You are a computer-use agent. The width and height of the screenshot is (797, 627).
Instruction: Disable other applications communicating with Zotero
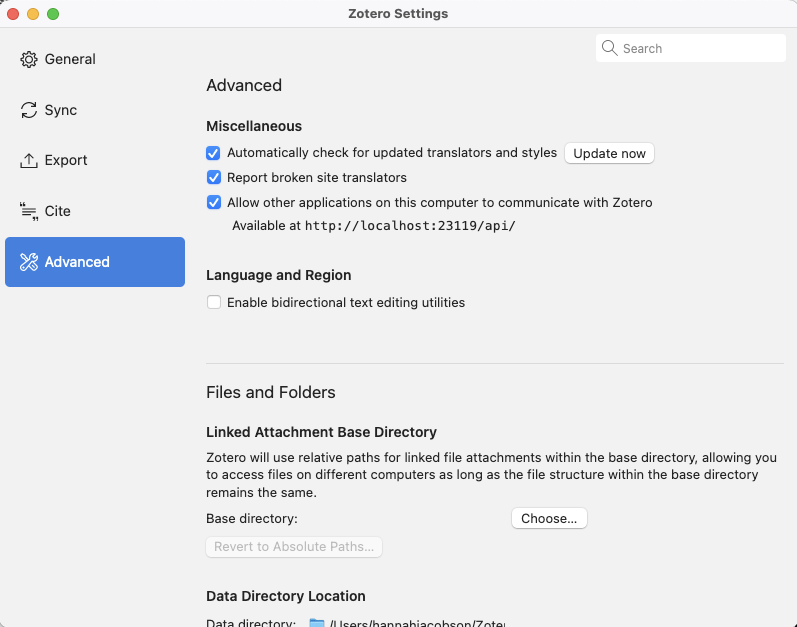tap(214, 202)
